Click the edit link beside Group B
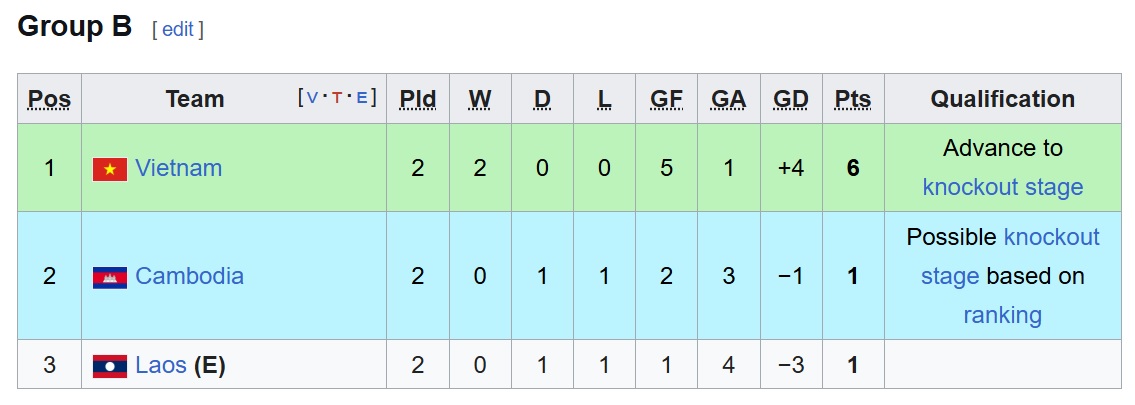Image resolution: width=1135 pixels, height=405 pixels. [178, 30]
